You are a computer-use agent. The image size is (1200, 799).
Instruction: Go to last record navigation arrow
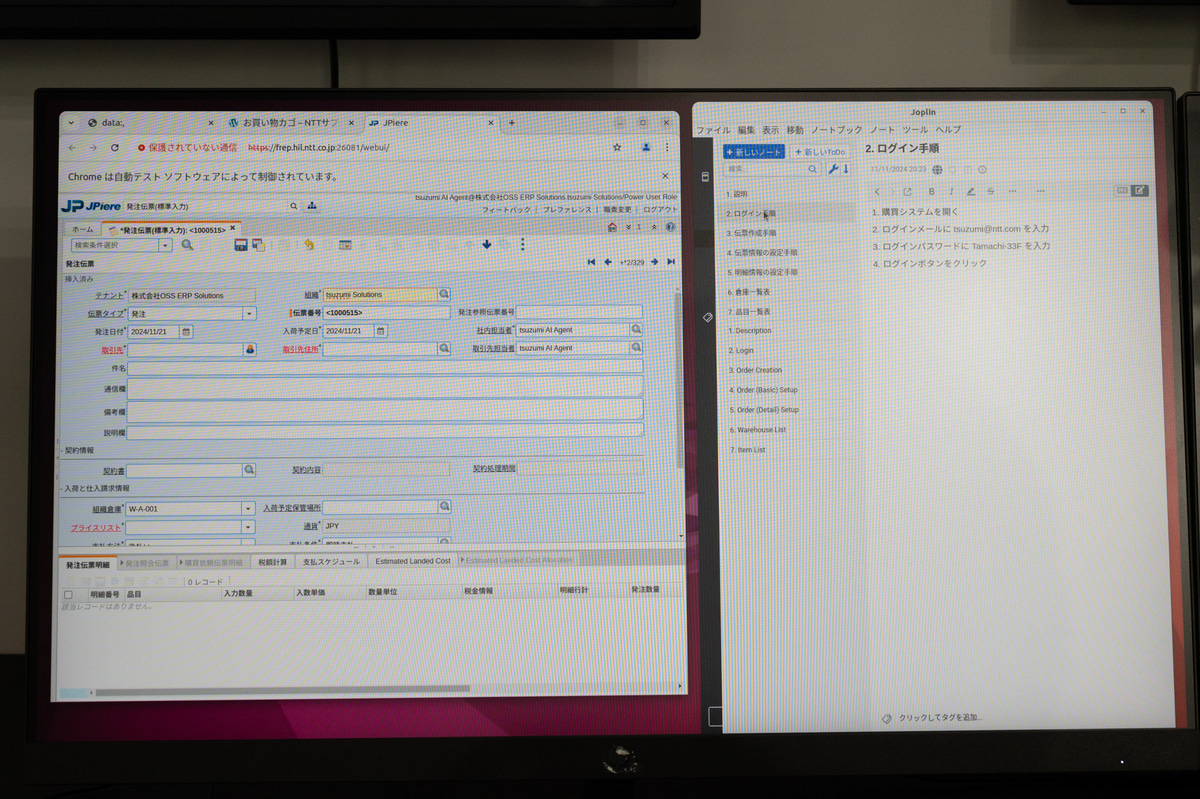(670, 262)
